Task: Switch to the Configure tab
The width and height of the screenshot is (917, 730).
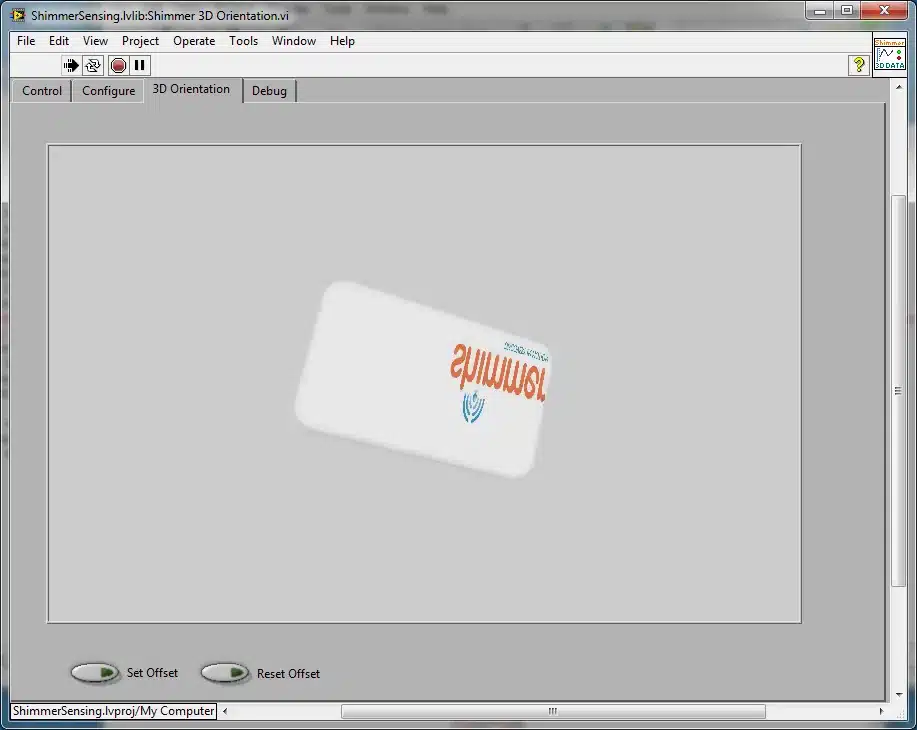Action: (x=108, y=91)
